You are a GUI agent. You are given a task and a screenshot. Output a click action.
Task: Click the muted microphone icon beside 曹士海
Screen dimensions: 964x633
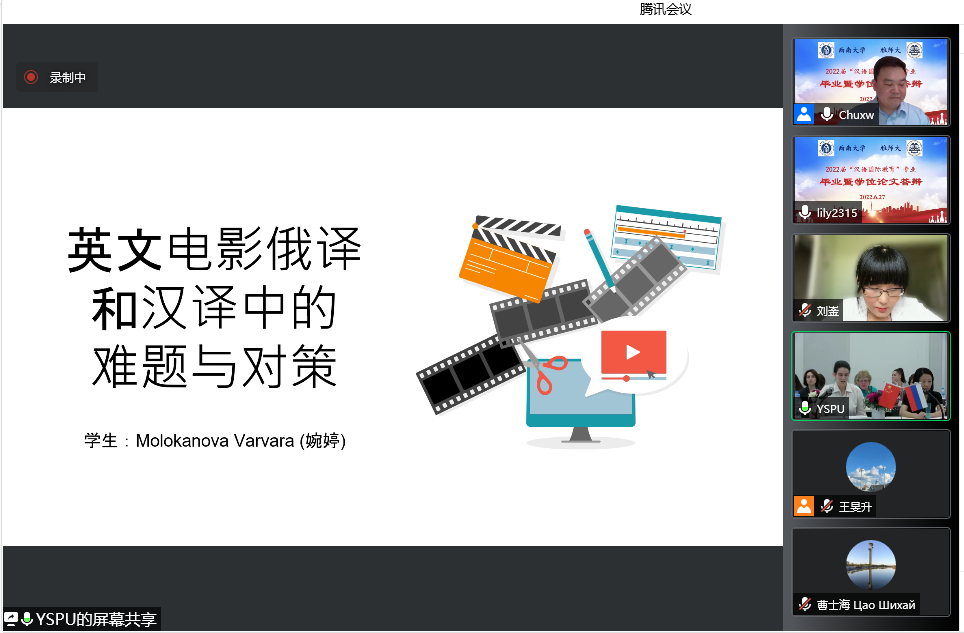point(805,604)
